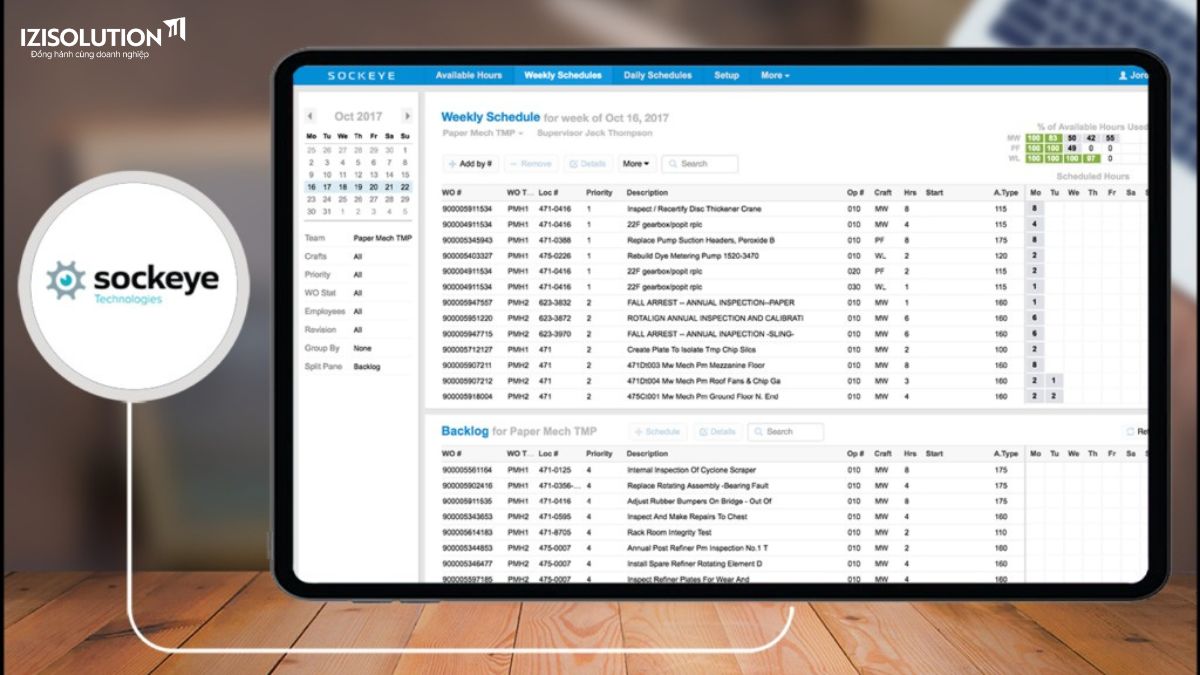Click the Sockeye Technologies logo badge
This screenshot has width=1200, height=675.
[132, 283]
